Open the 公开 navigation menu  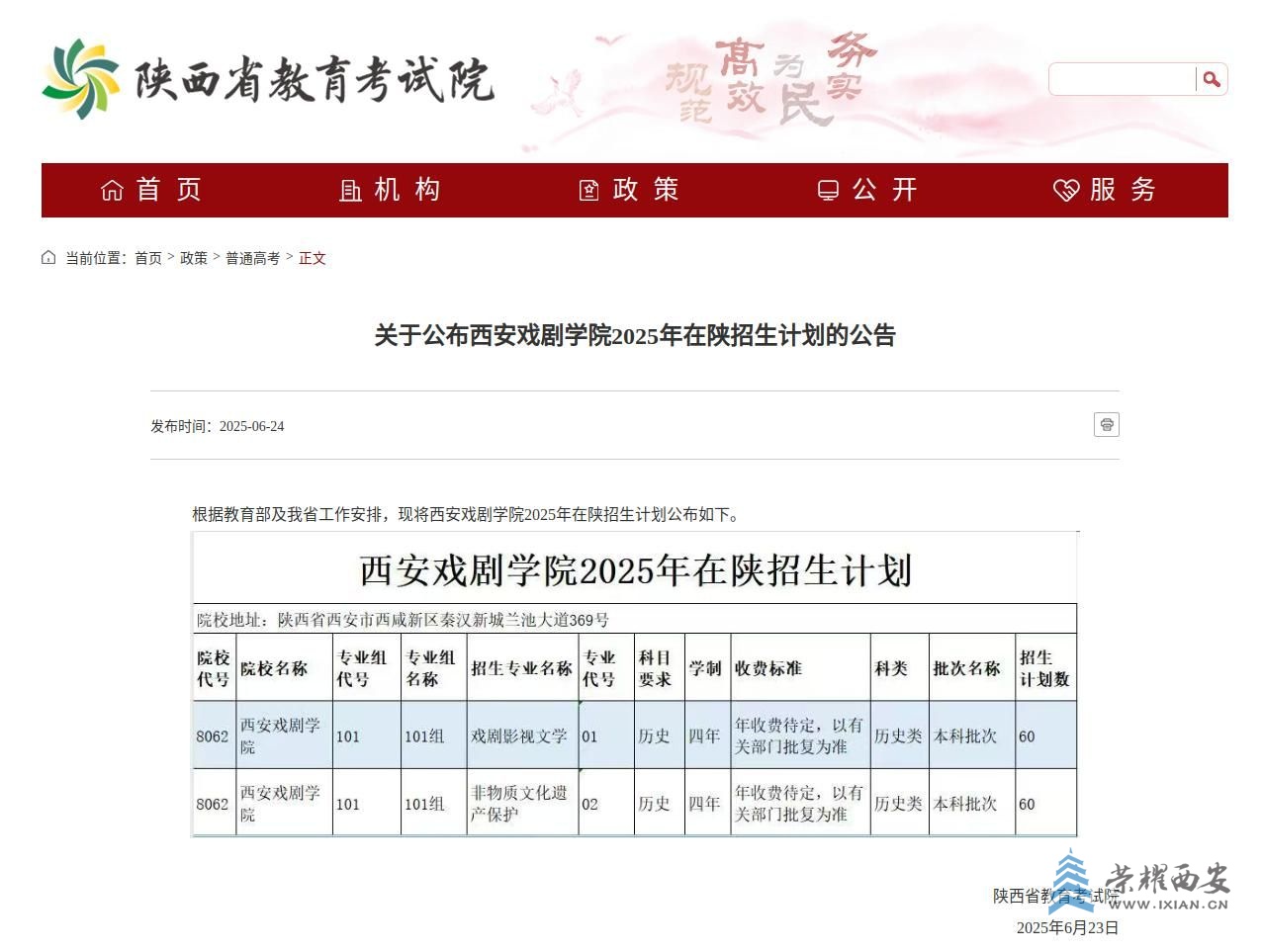click(868, 190)
